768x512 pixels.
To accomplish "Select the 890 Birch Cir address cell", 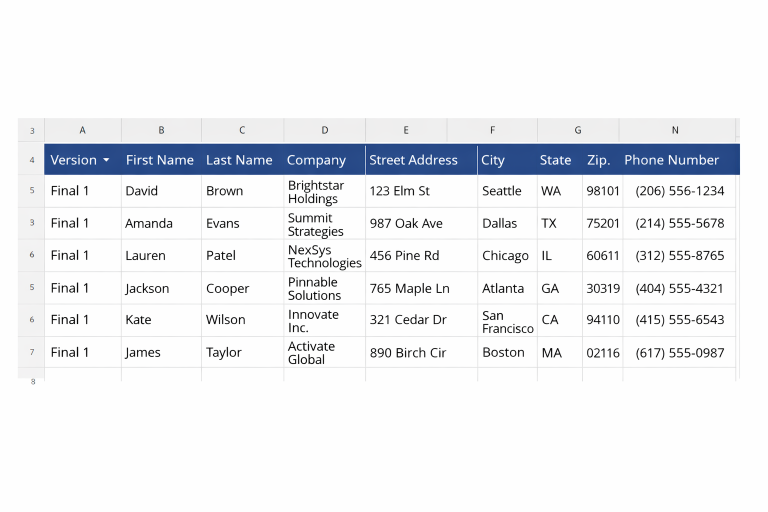I will (421, 352).
